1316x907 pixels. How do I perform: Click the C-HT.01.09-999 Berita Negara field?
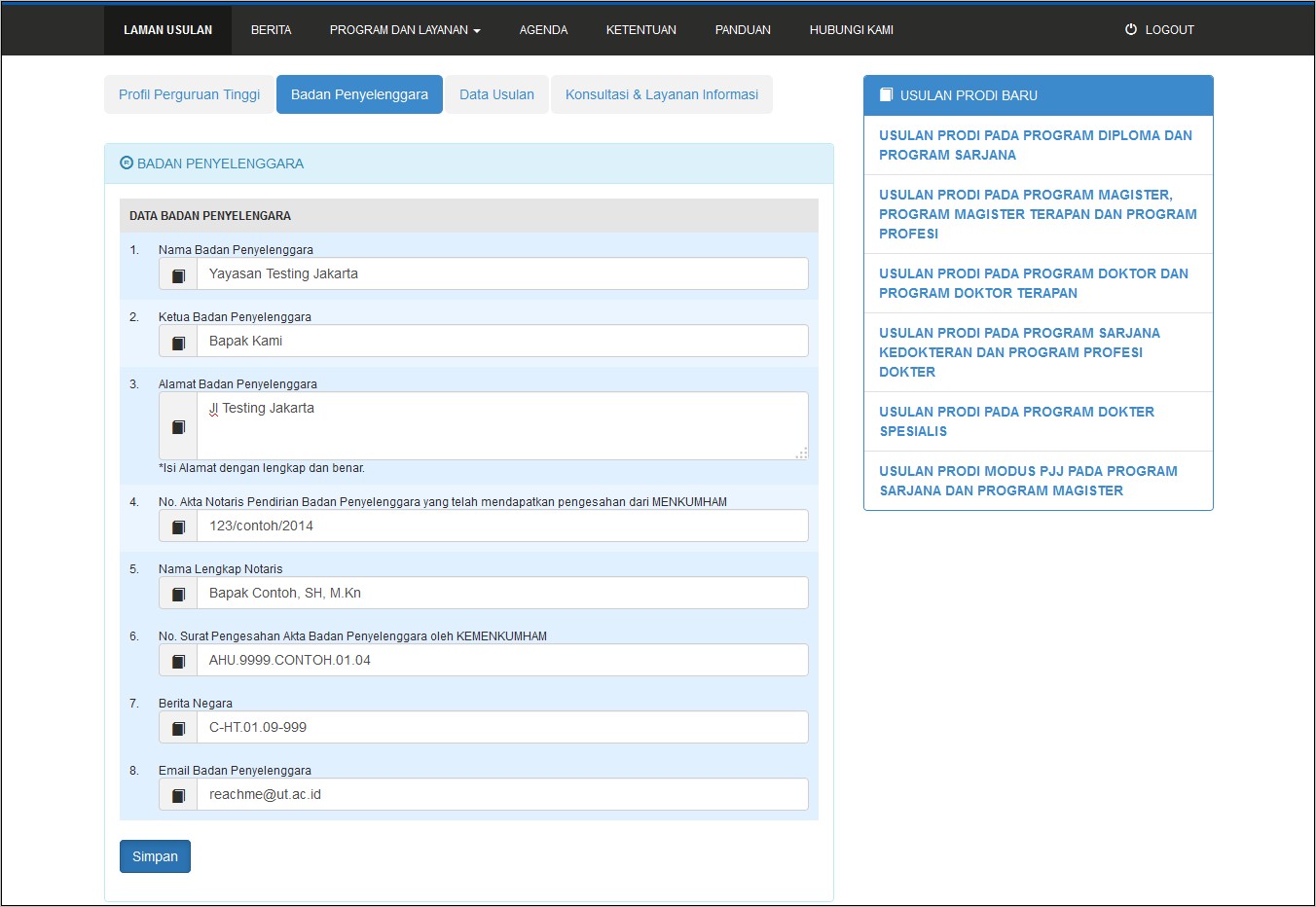pyautogui.click(x=502, y=727)
